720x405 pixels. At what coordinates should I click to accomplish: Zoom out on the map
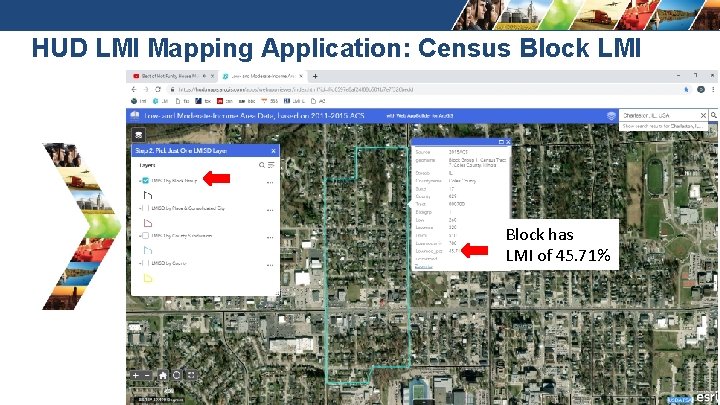click(147, 376)
